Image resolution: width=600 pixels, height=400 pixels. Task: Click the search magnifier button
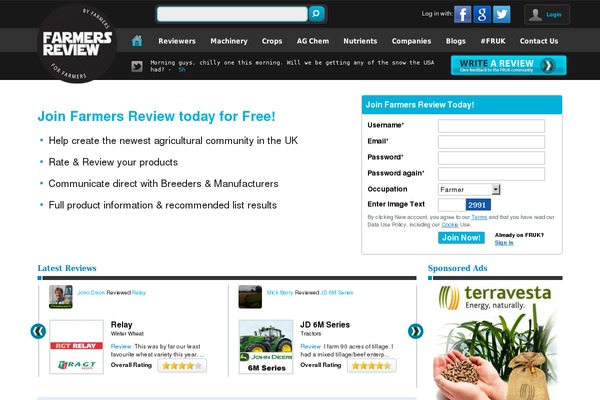click(x=316, y=14)
